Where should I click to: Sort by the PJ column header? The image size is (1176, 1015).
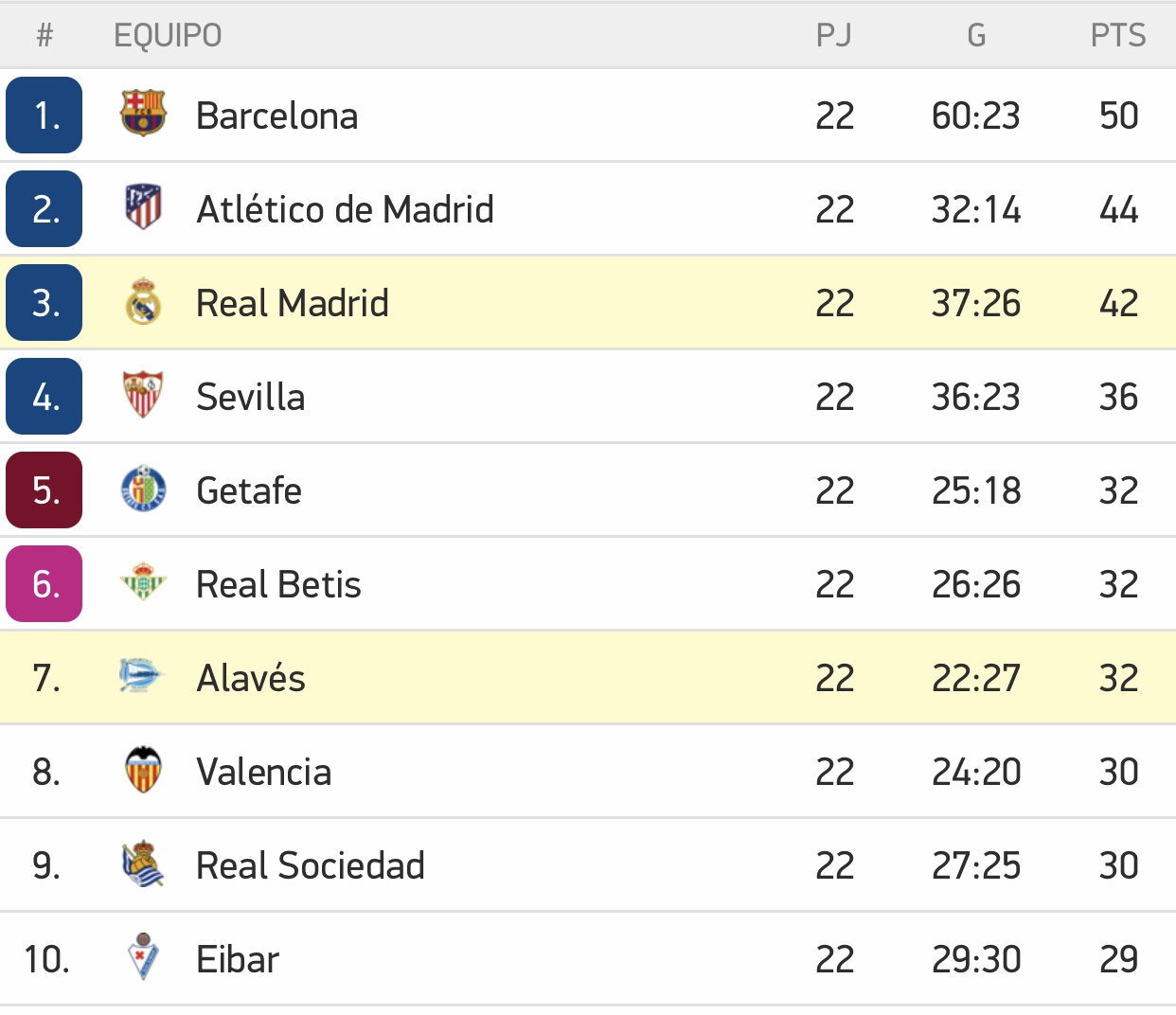tap(834, 36)
